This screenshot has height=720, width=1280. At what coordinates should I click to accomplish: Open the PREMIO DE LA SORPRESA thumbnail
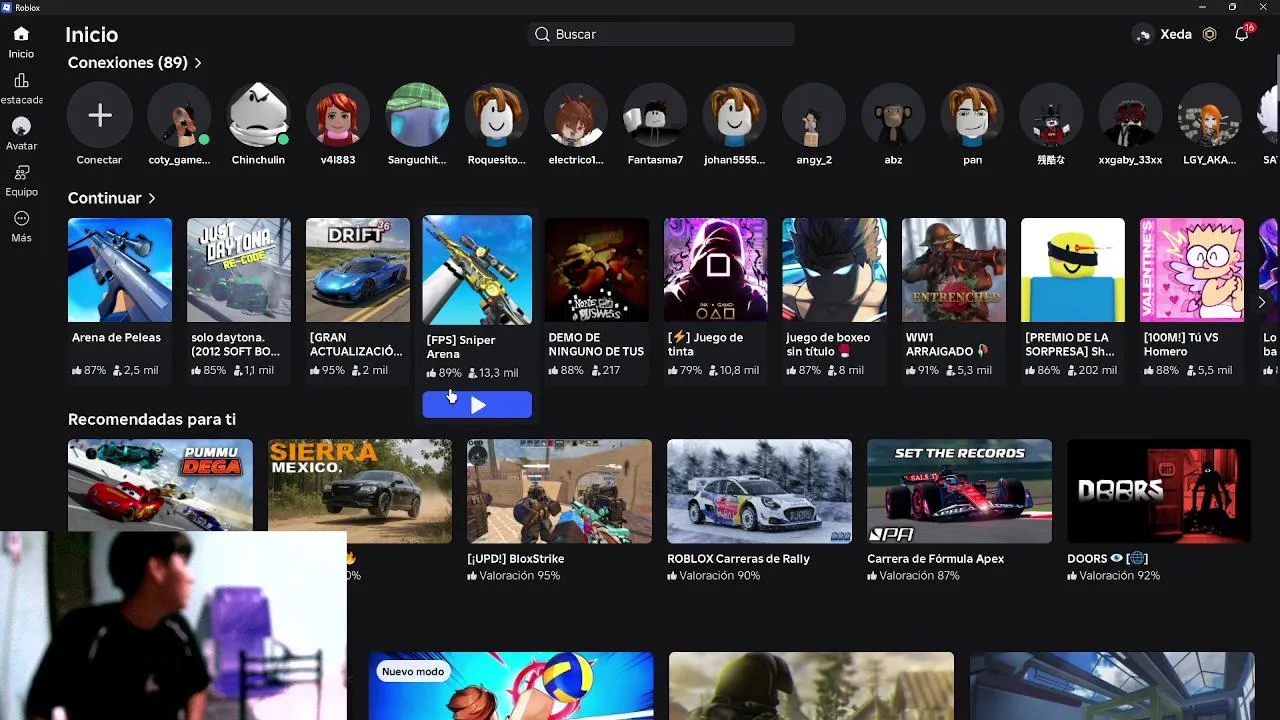click(1073, 270)
